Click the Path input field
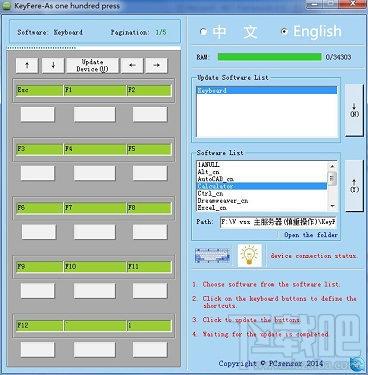 (x=278, y=222)
